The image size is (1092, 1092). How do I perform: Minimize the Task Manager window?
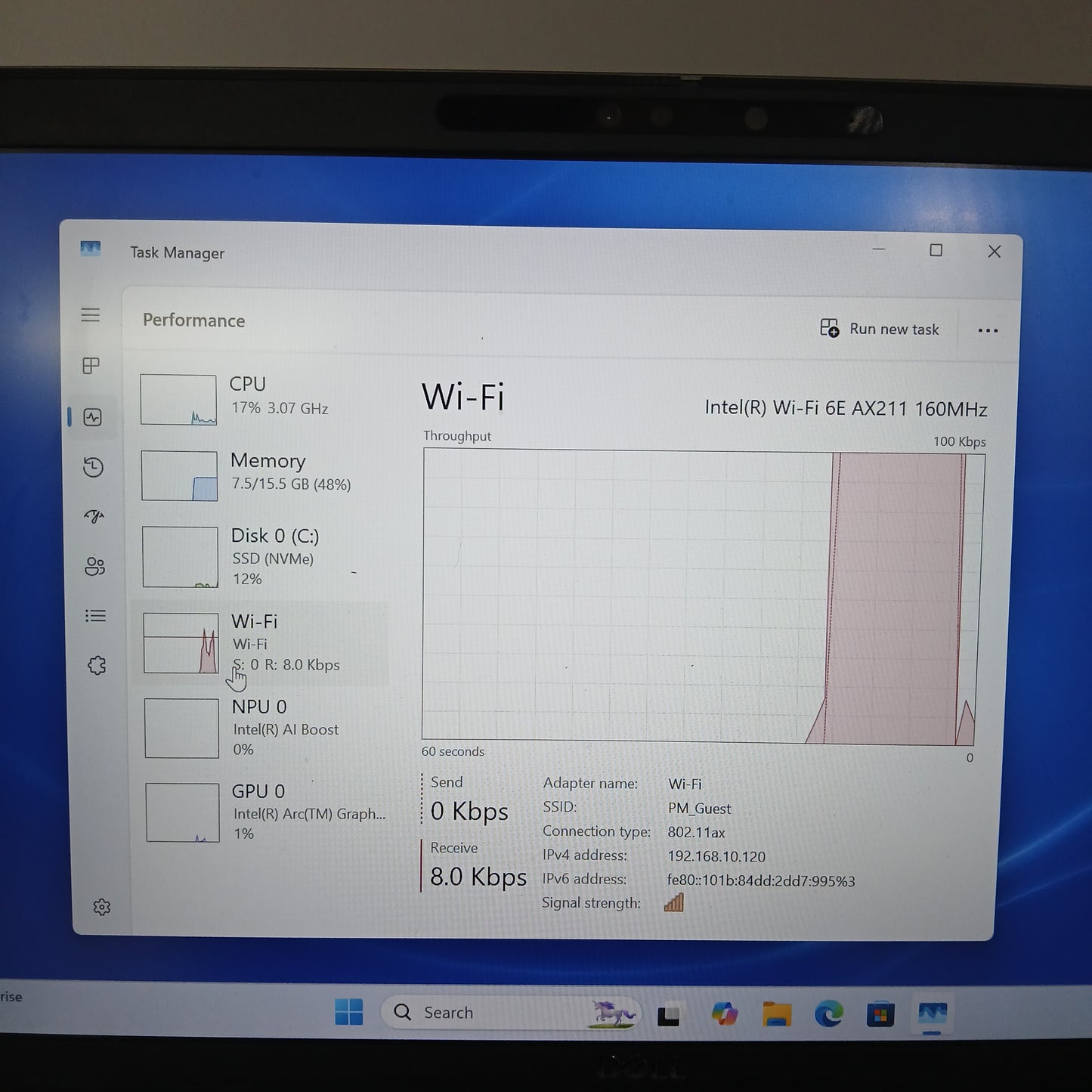point(879,249)
